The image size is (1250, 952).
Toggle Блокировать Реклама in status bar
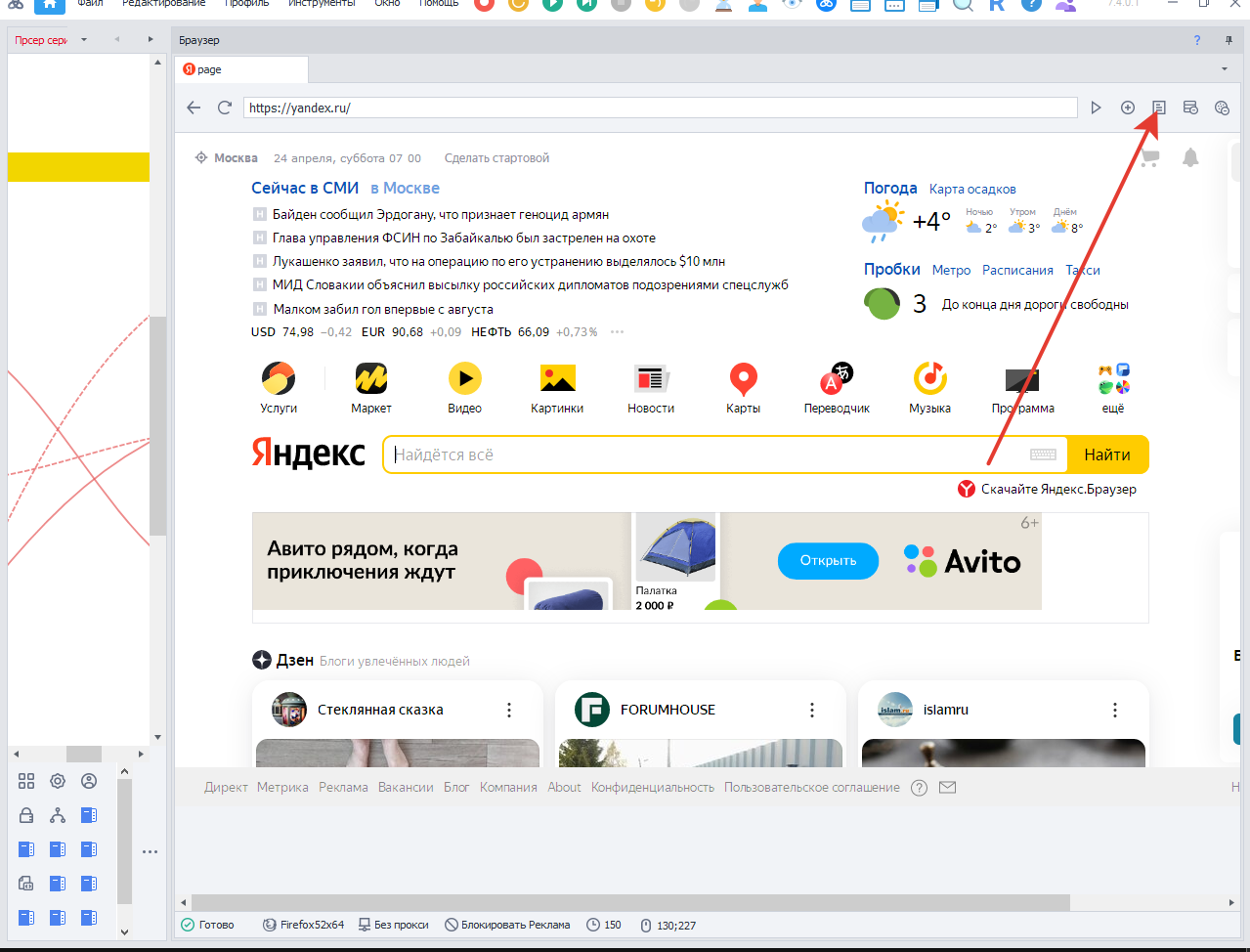point(508,925)
